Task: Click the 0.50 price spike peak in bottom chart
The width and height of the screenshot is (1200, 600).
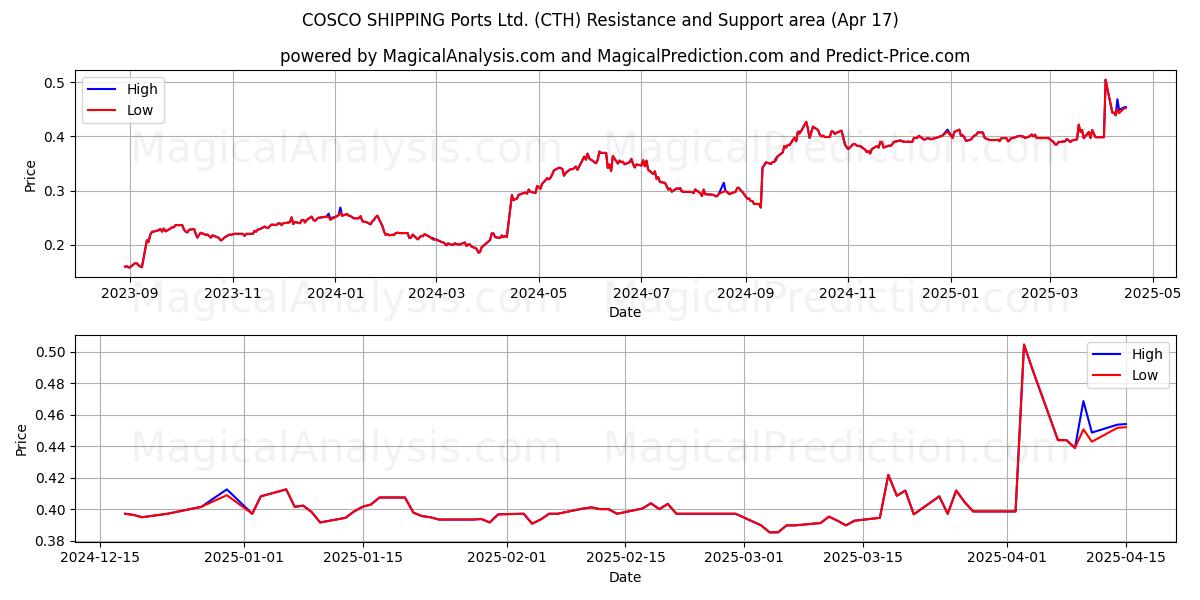Action: pyautogui.click(x=1024, y=345)
